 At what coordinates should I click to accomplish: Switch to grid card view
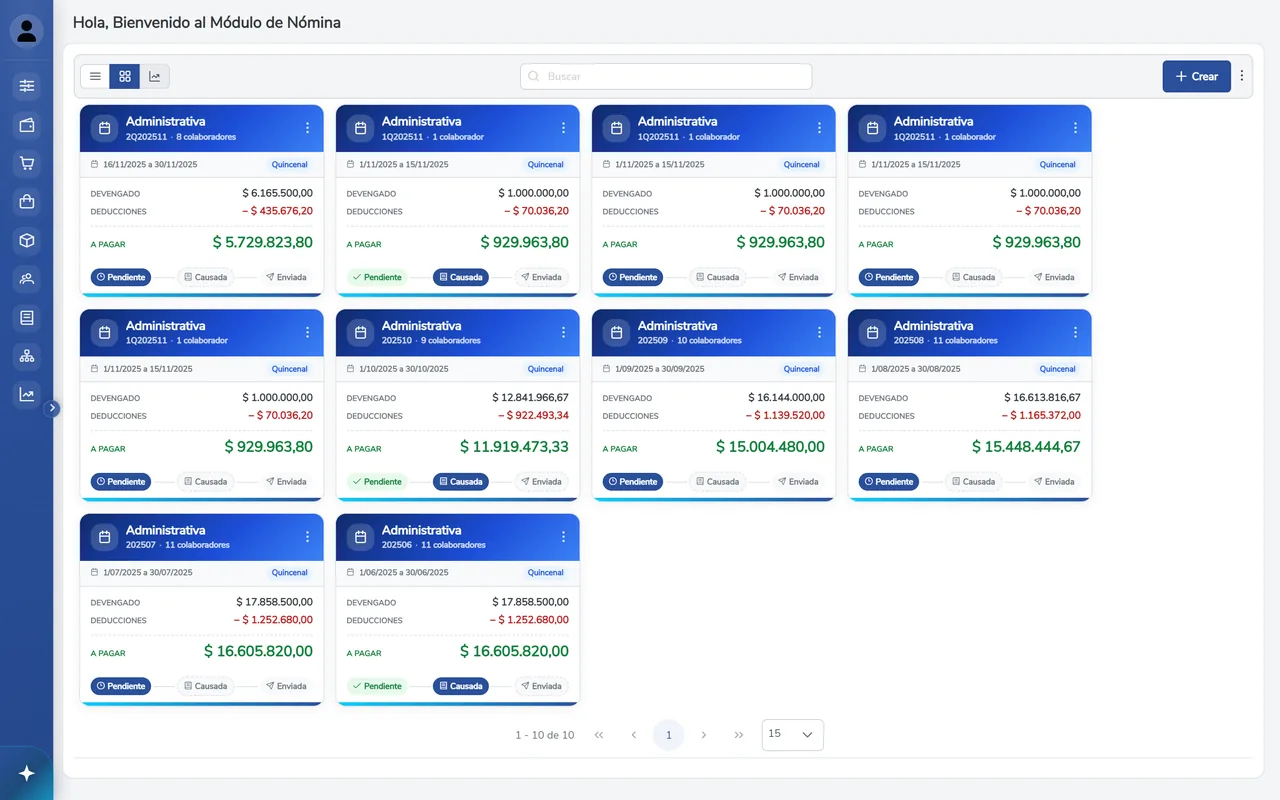(x=125, y=76)
